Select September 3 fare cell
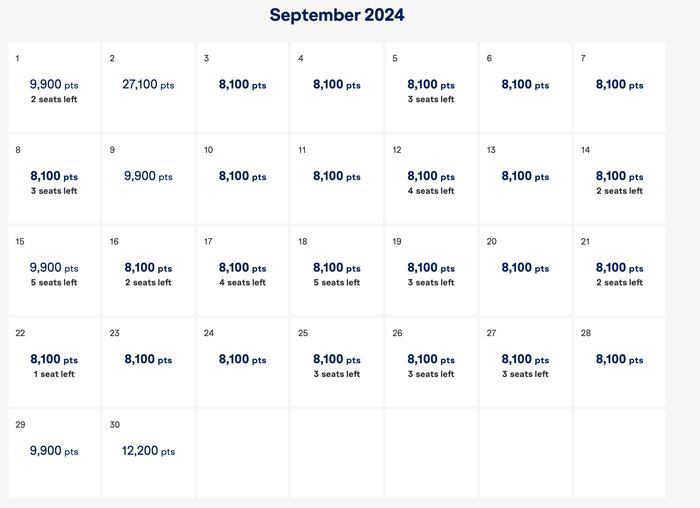The width and height of the screenshot is (700, 508). pos(242,87)
